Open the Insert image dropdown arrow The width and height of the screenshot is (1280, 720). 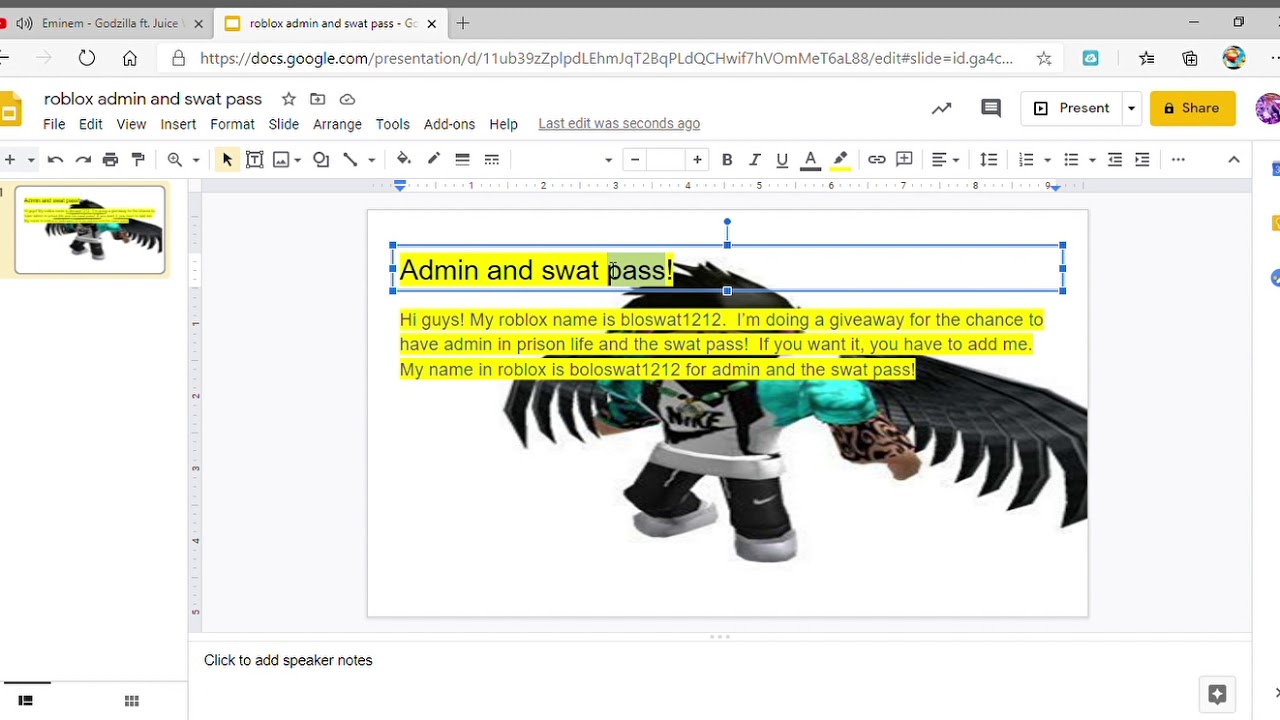tap(298, 160)
